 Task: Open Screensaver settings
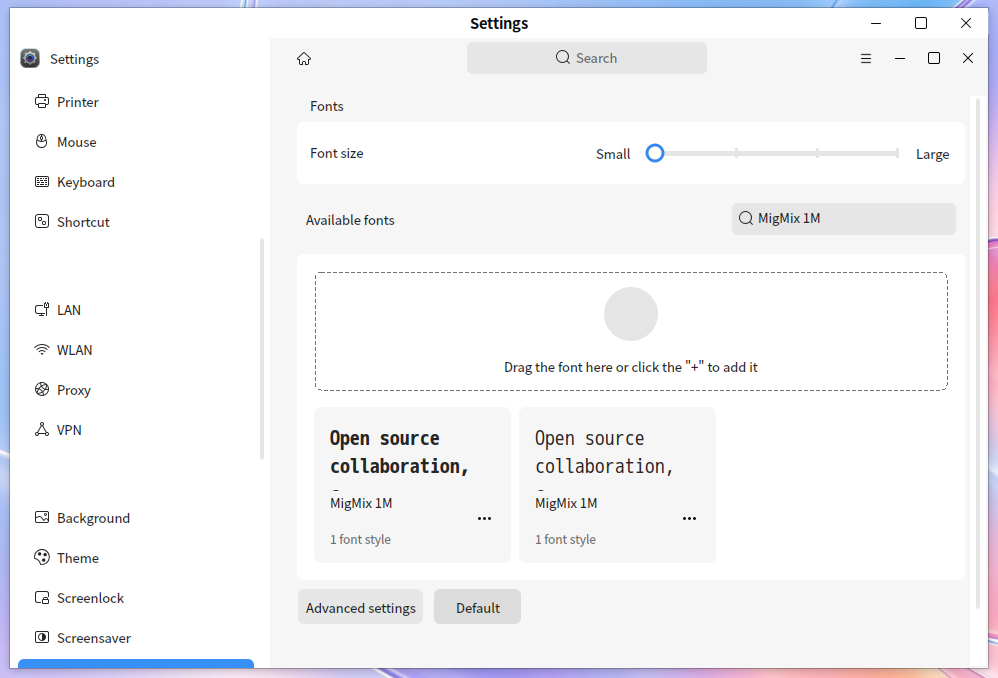(x=136, y=639)
